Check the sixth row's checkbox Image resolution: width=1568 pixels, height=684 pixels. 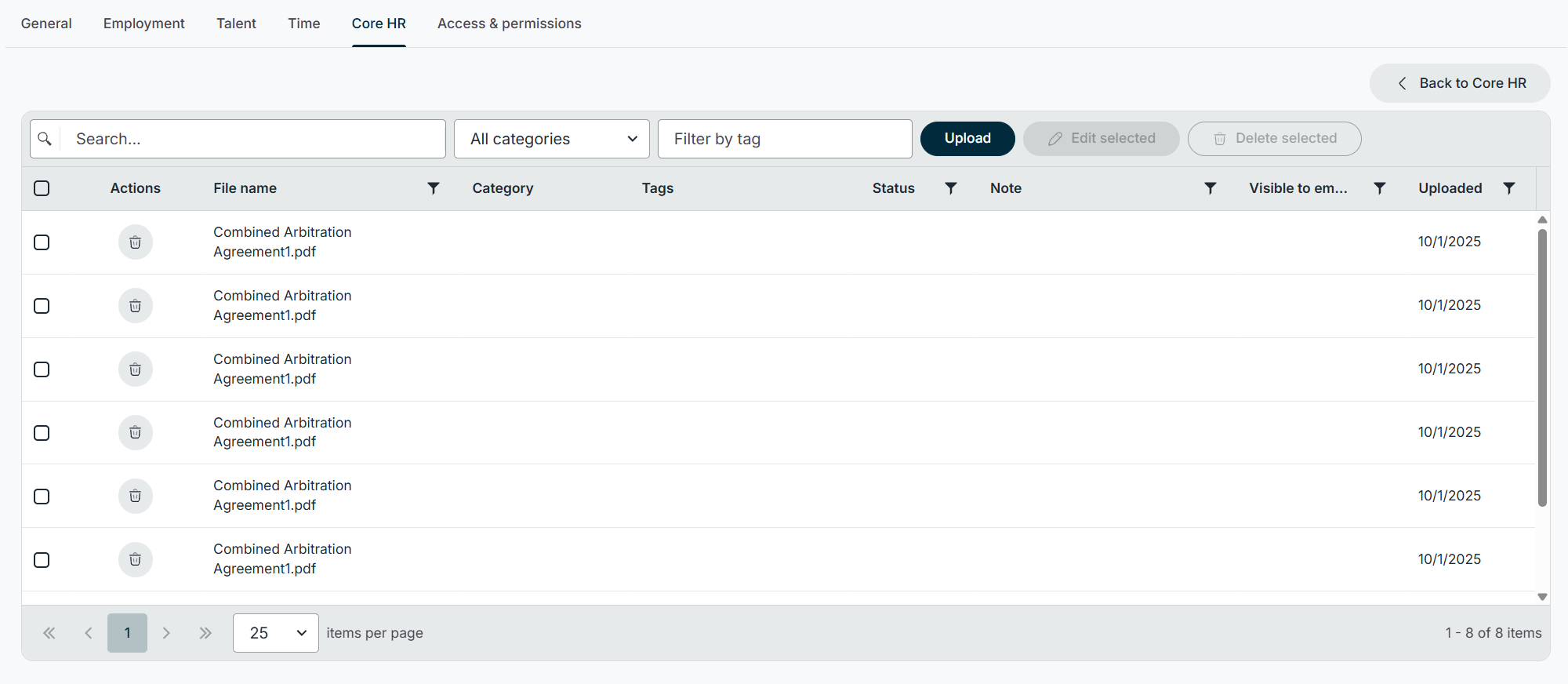pos(42,560)
